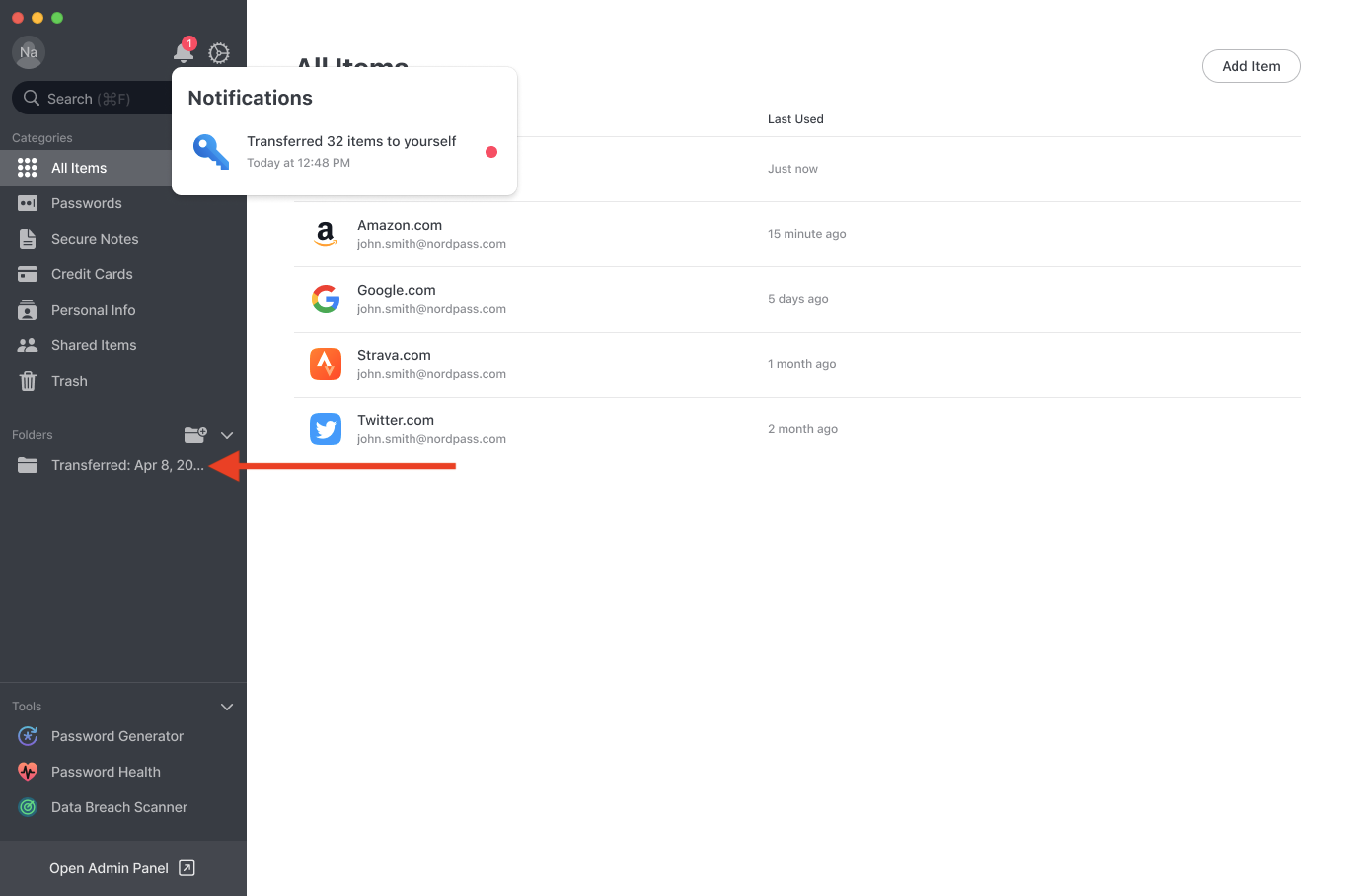Open the Passwords category
This screenshot has height=896, width=1348.
(x=123, y=203)
